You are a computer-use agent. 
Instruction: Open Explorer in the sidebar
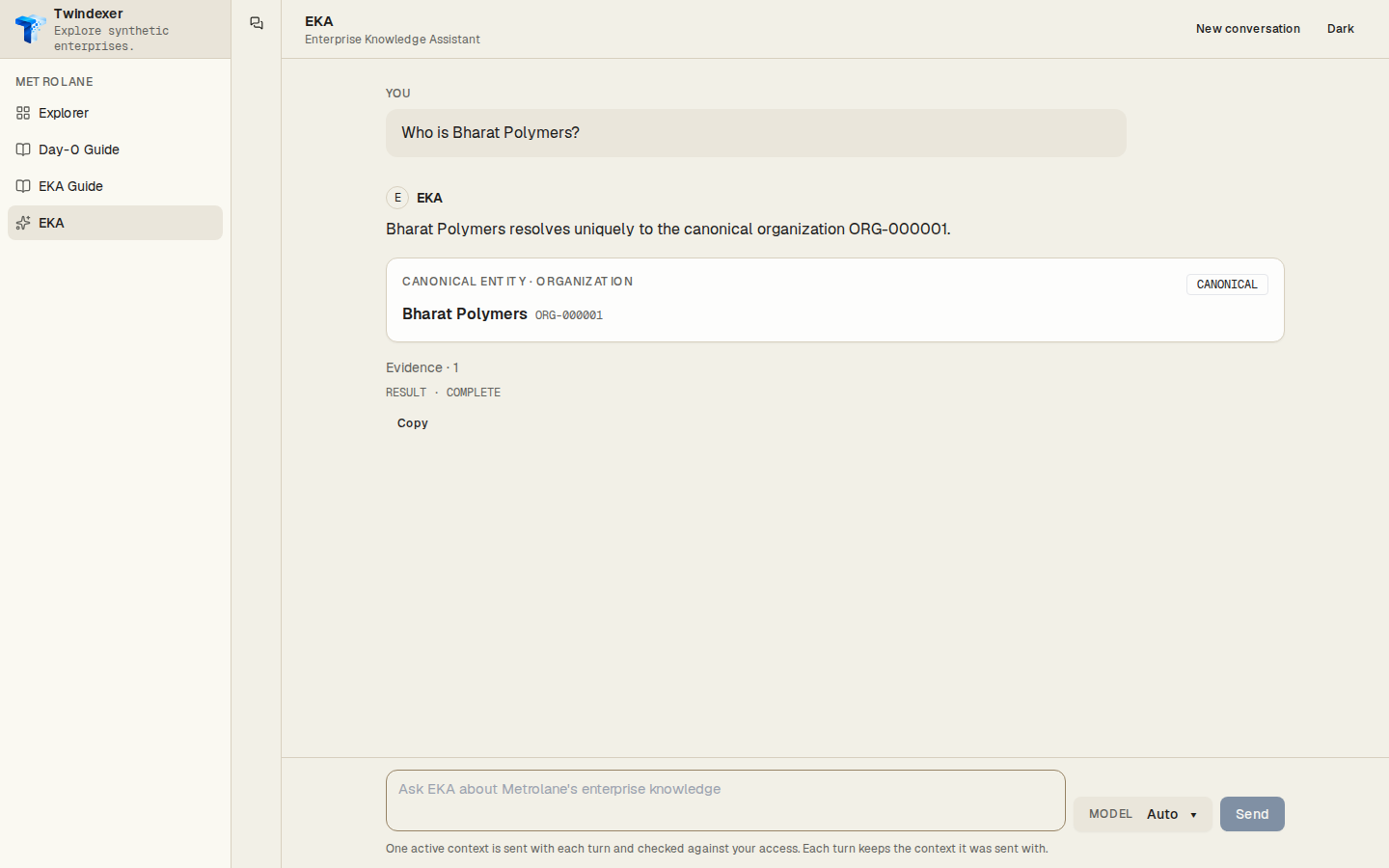(115, 113)
